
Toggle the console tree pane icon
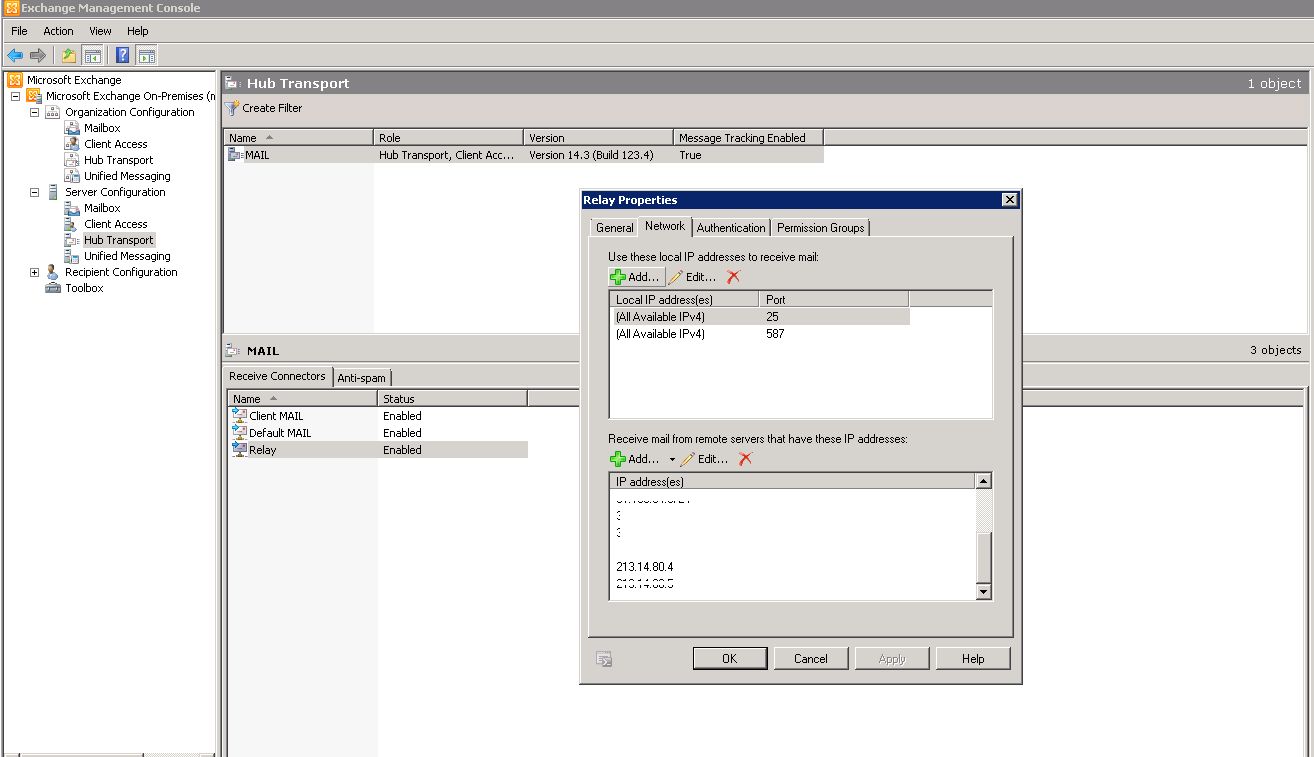point(93,55)
